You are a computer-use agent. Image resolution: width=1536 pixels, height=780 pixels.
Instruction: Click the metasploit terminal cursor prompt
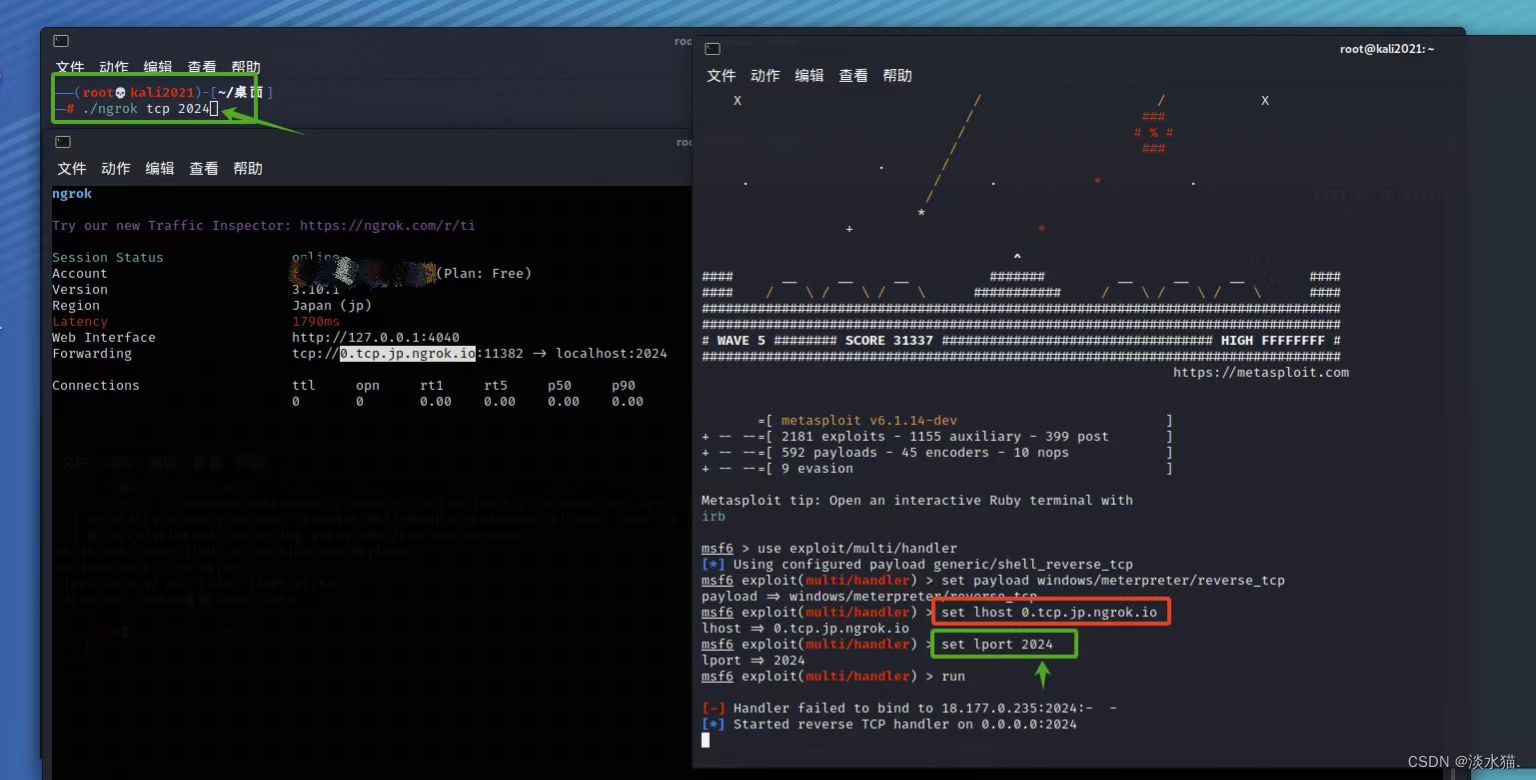(x=705, y=740)
